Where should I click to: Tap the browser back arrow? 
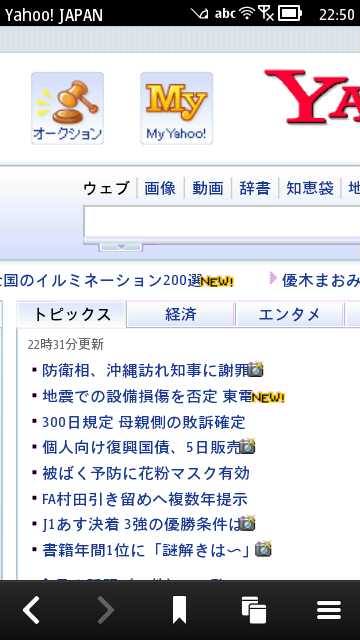31,610
